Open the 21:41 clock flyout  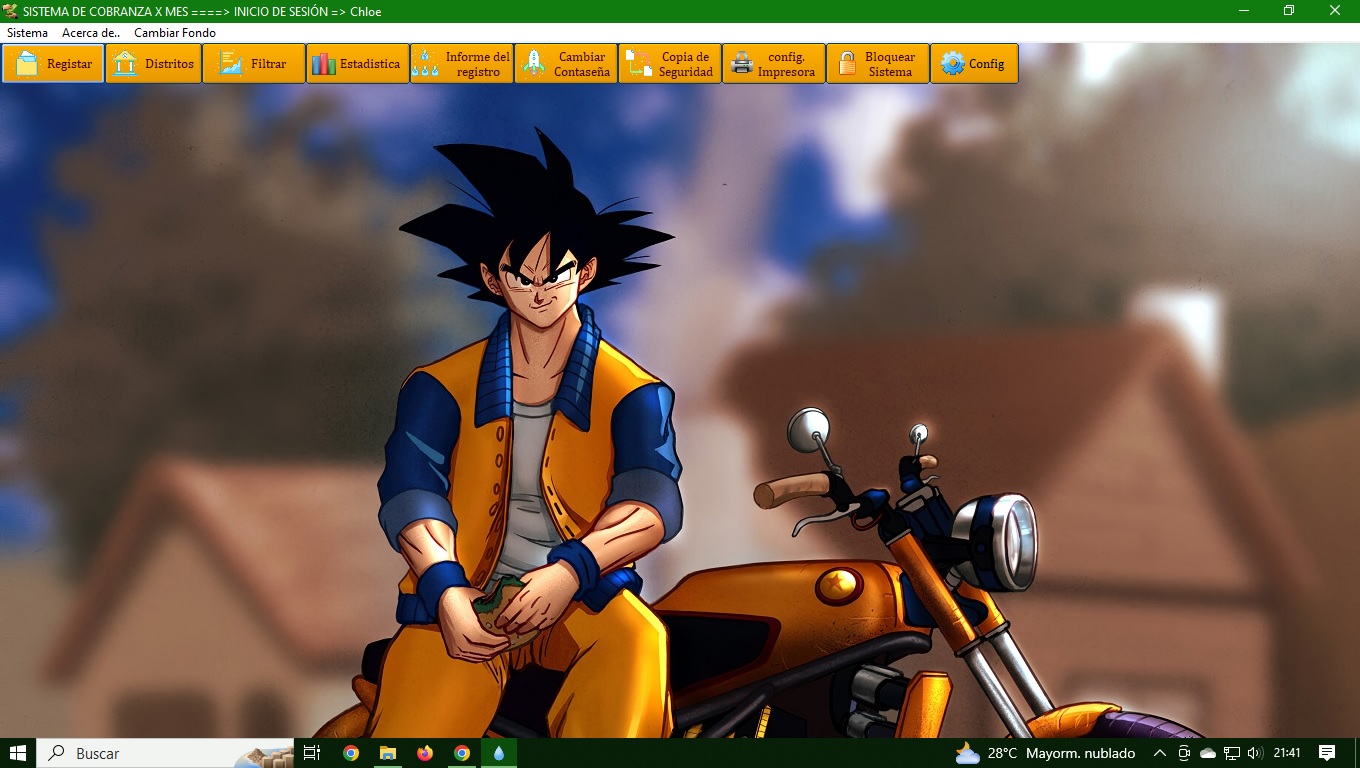[x=1287, y=753]
